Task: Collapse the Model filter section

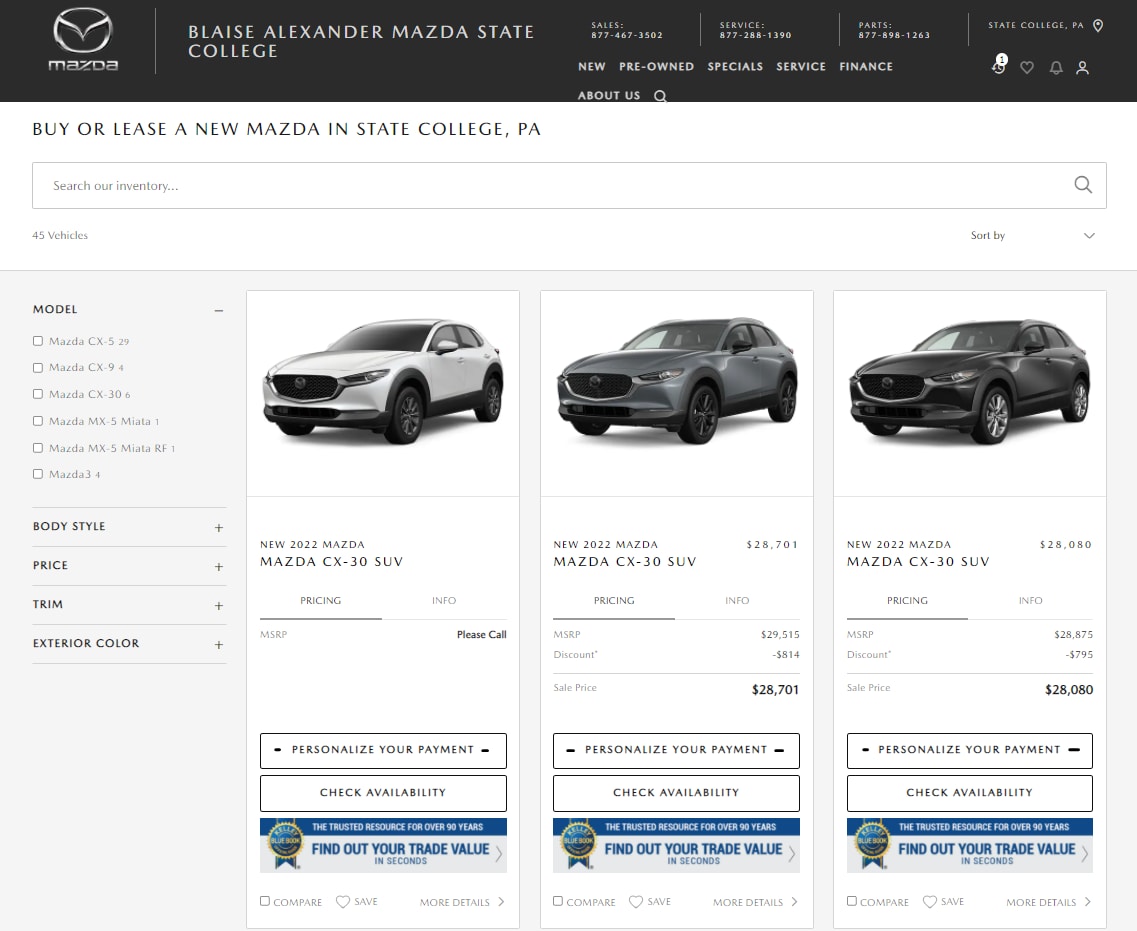Action: tap(219, 310)
